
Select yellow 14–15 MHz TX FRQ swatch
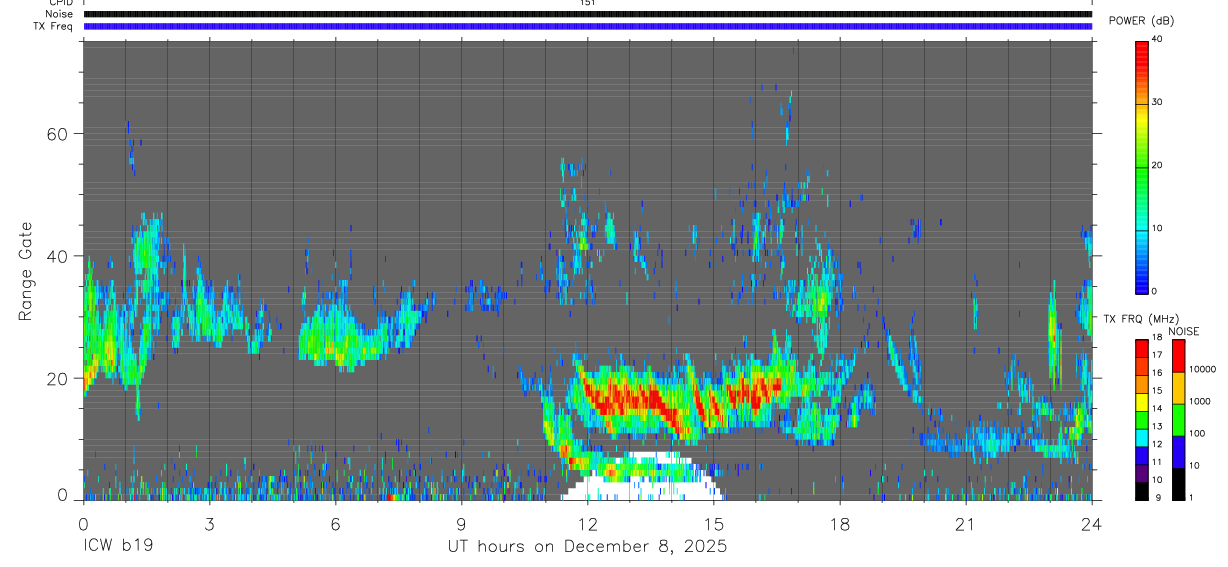(1142, 402)
